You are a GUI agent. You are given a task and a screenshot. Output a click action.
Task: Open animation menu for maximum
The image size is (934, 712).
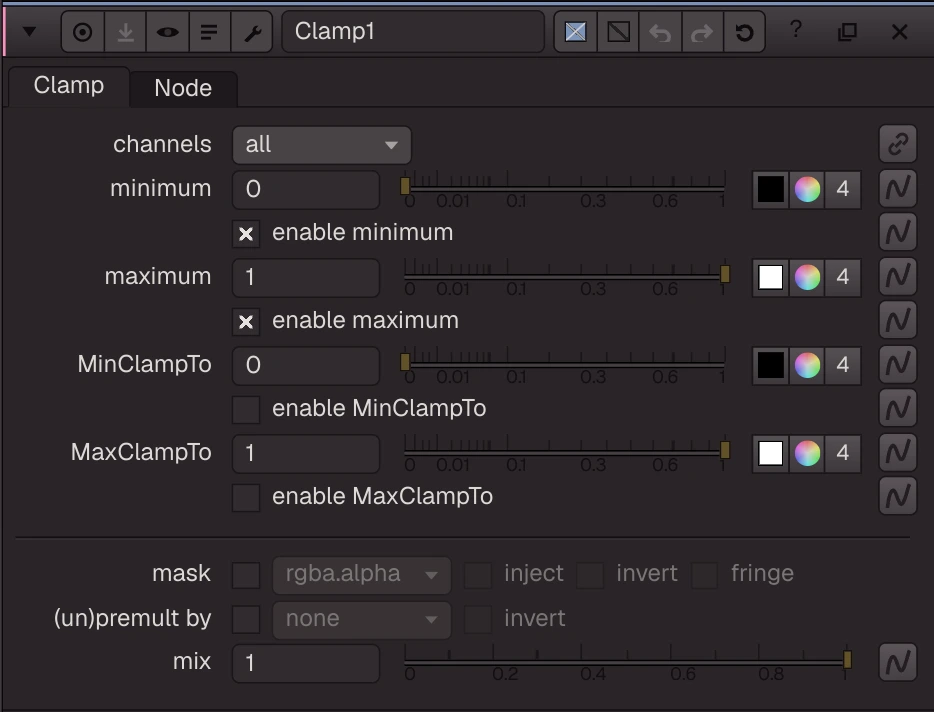[x=898, y=276]
